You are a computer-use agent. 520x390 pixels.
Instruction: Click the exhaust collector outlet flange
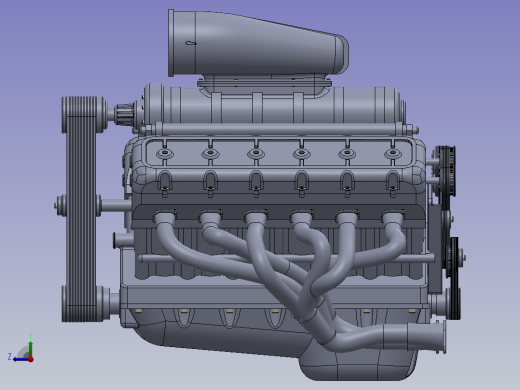coord(443,337)
